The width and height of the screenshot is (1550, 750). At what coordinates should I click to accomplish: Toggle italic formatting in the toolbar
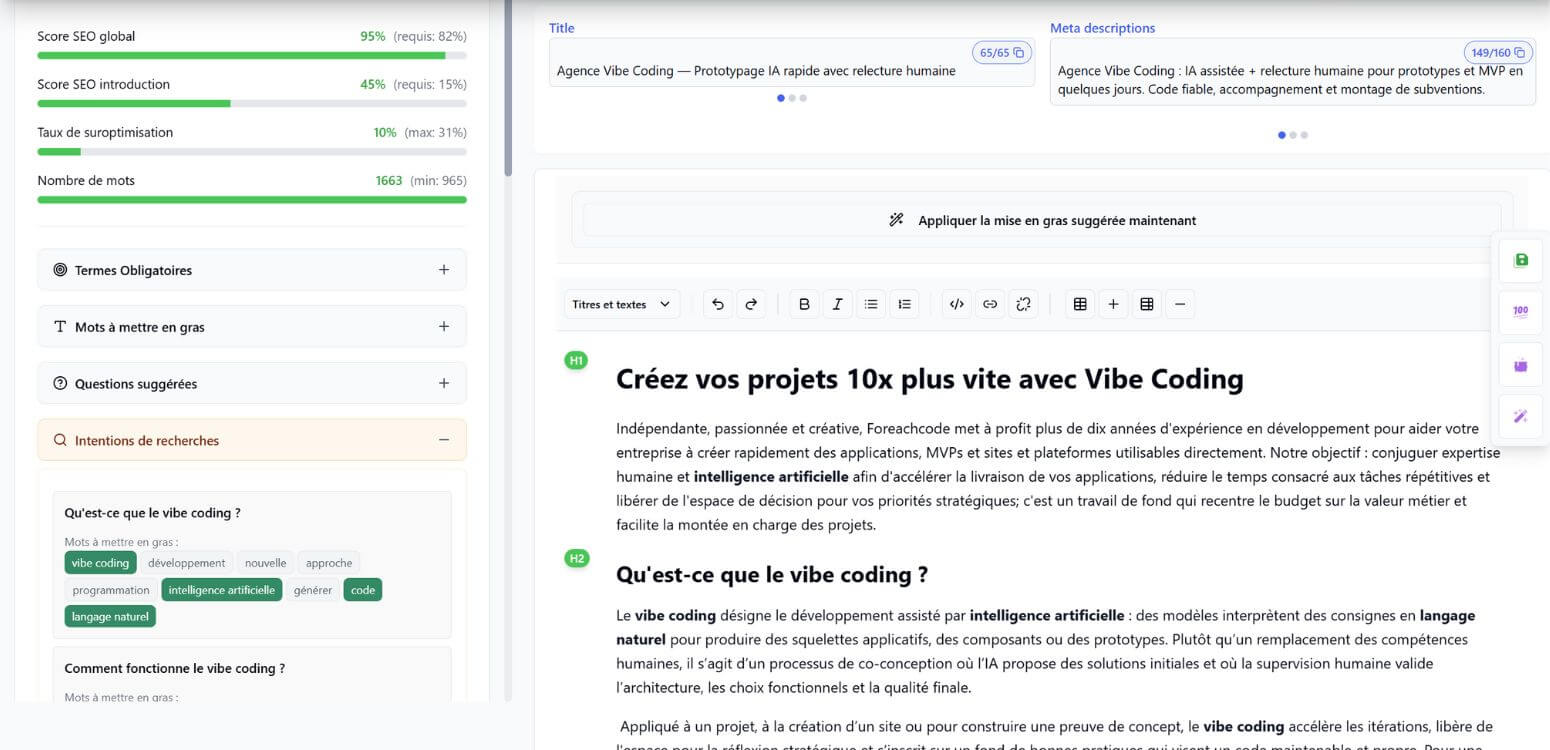[837, 305]
